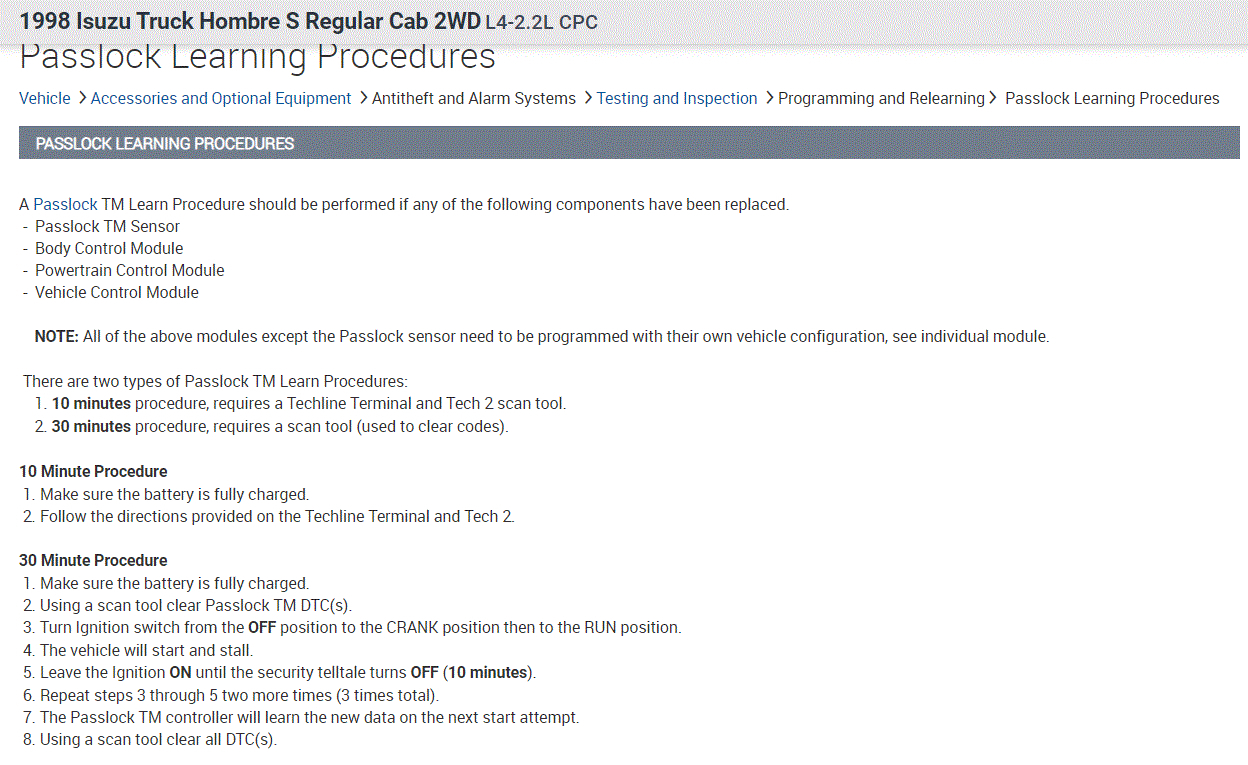This screenshot has height=765, width=1248.
Task: Select the Programming and Relearning breadcrumb
Action: 880,98
